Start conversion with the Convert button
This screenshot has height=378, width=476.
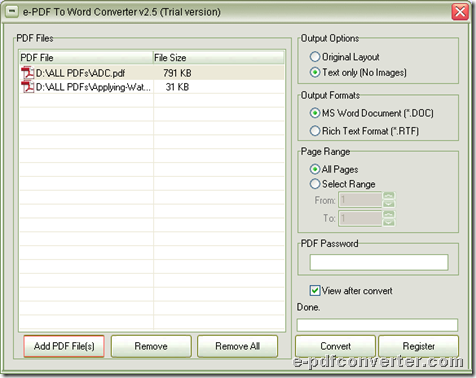coord(335,346)
